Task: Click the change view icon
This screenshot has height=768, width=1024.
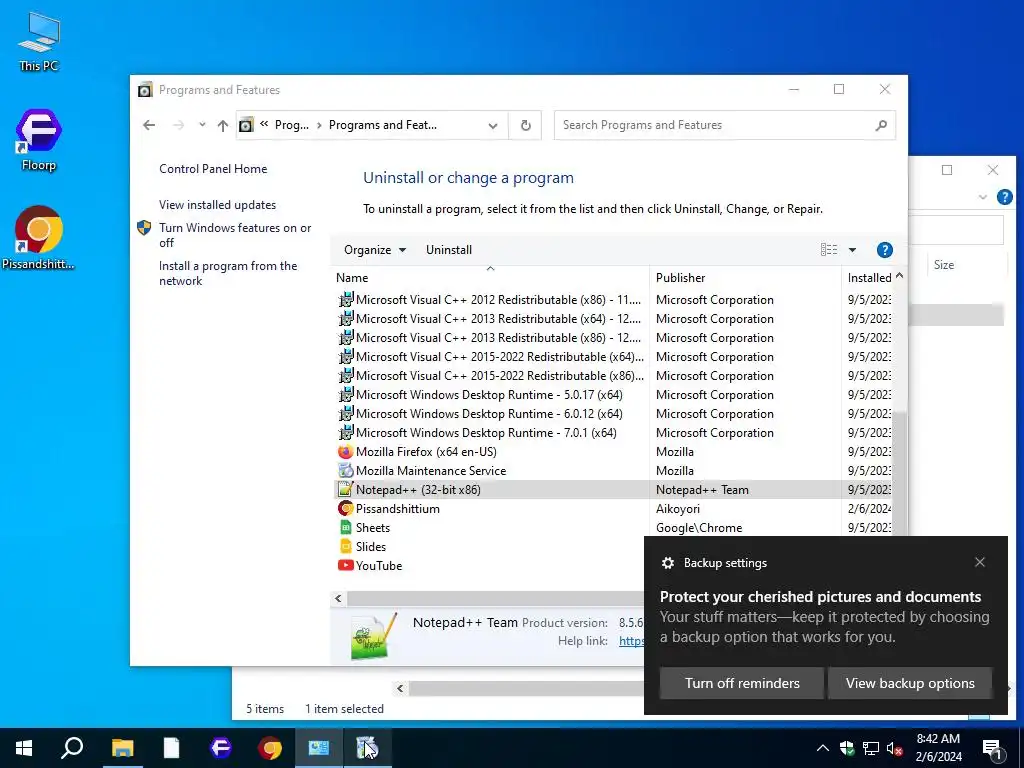Action: pyautogui.click(x=829, y=250)
